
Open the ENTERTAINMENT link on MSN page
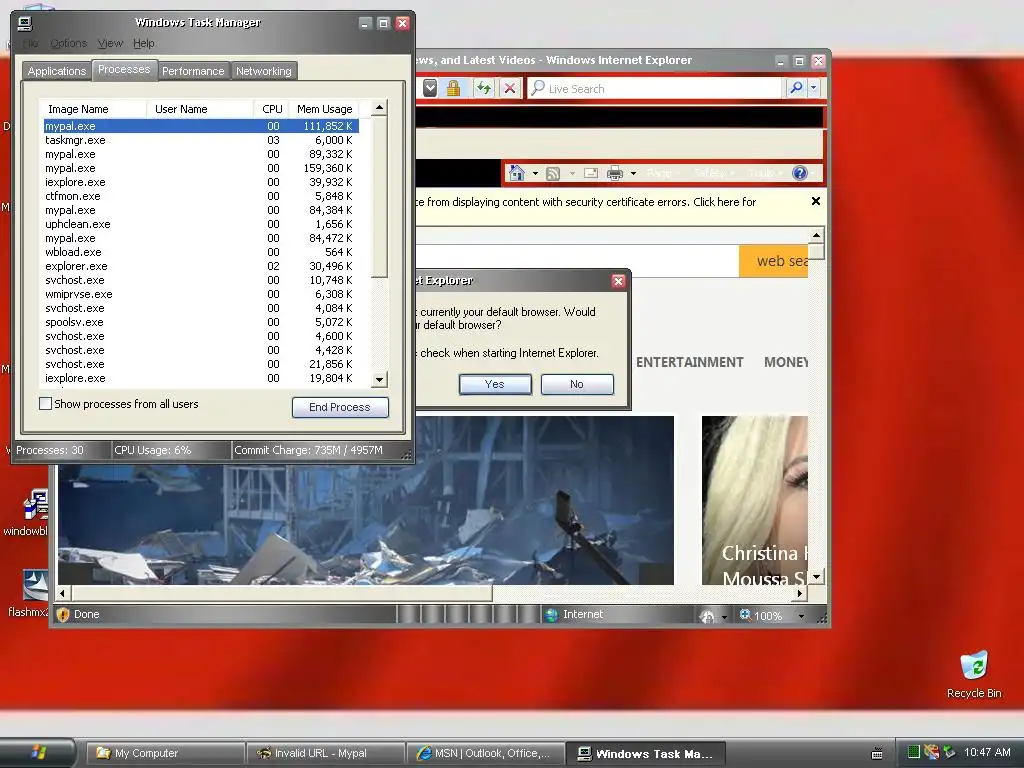point(690,362)
